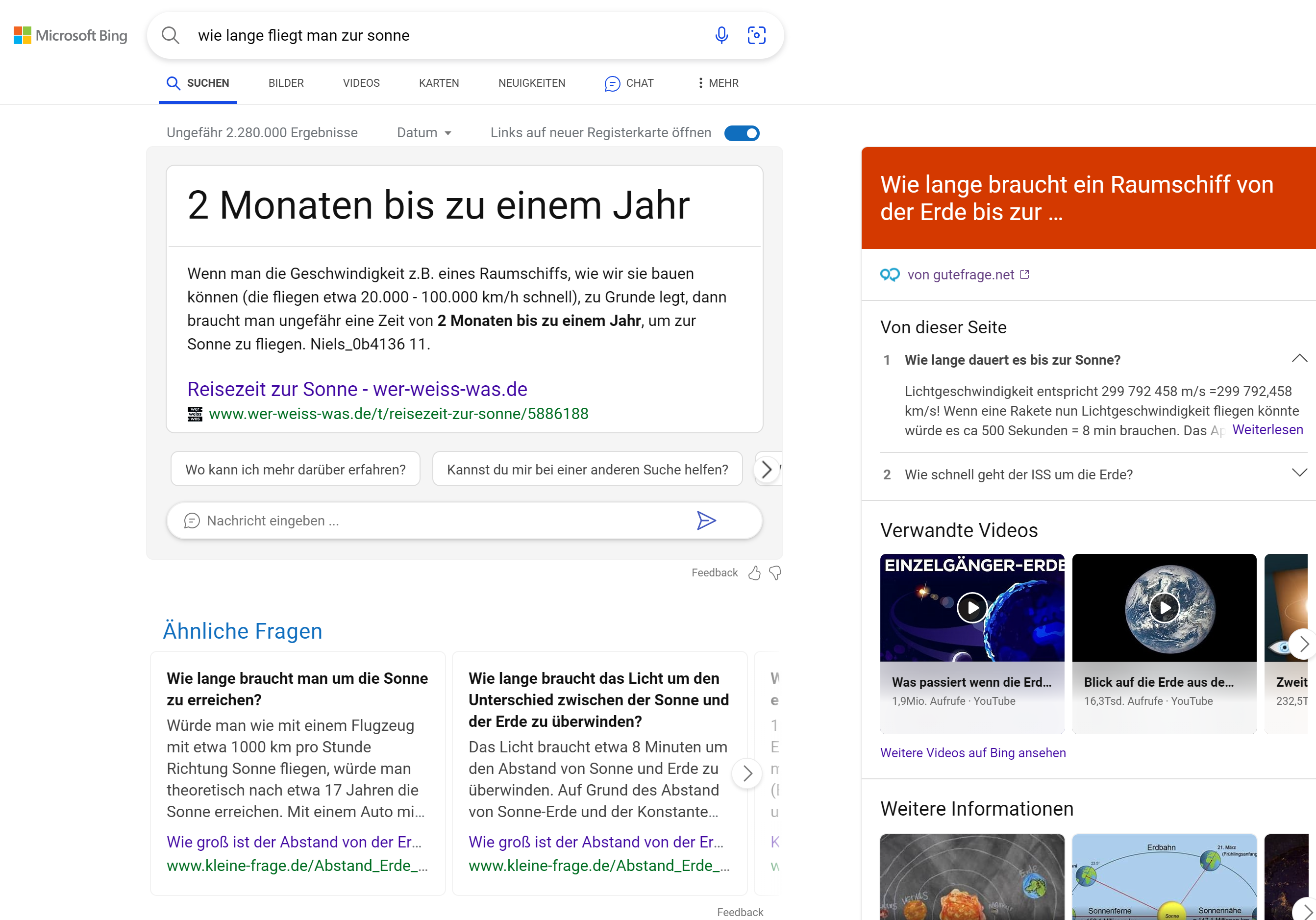Click Weitere Videos auf Bing ansehen
1316x920 pixels.
[973, 753]
